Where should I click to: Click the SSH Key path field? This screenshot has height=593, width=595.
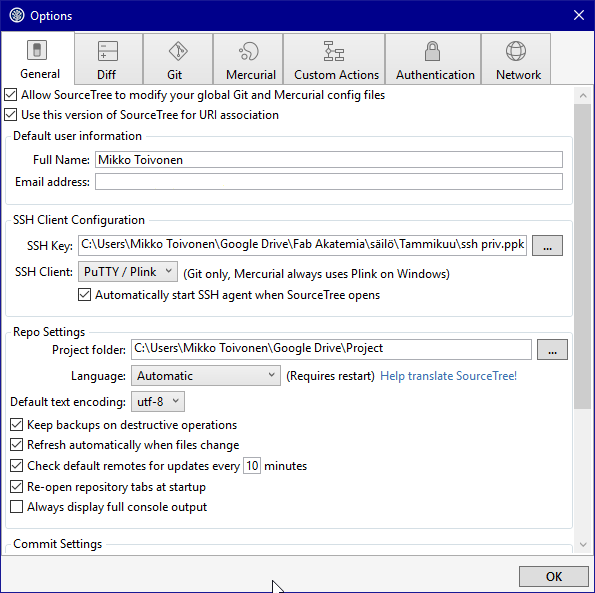click(302, 245)
